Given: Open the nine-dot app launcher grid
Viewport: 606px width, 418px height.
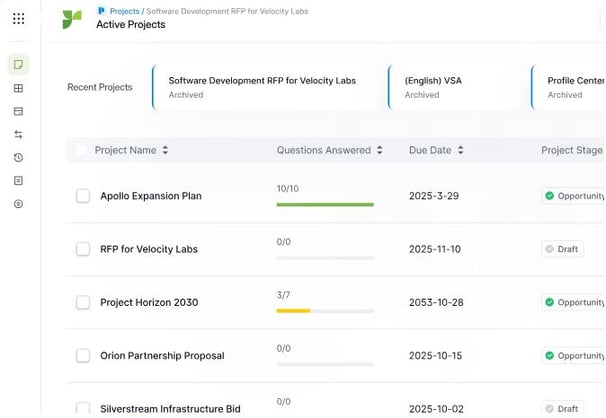Looking at the screenshot, I should pyautogui.click(x=19, y=18).
